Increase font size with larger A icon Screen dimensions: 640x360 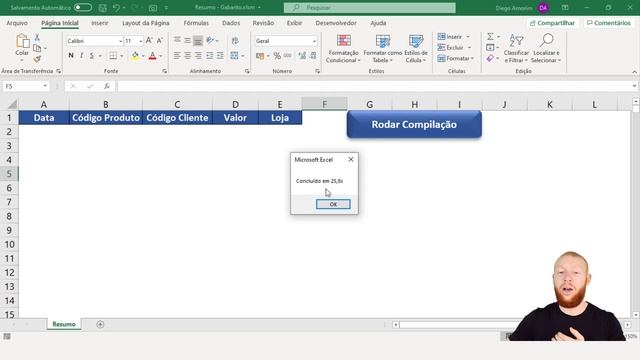click(149, 40)
